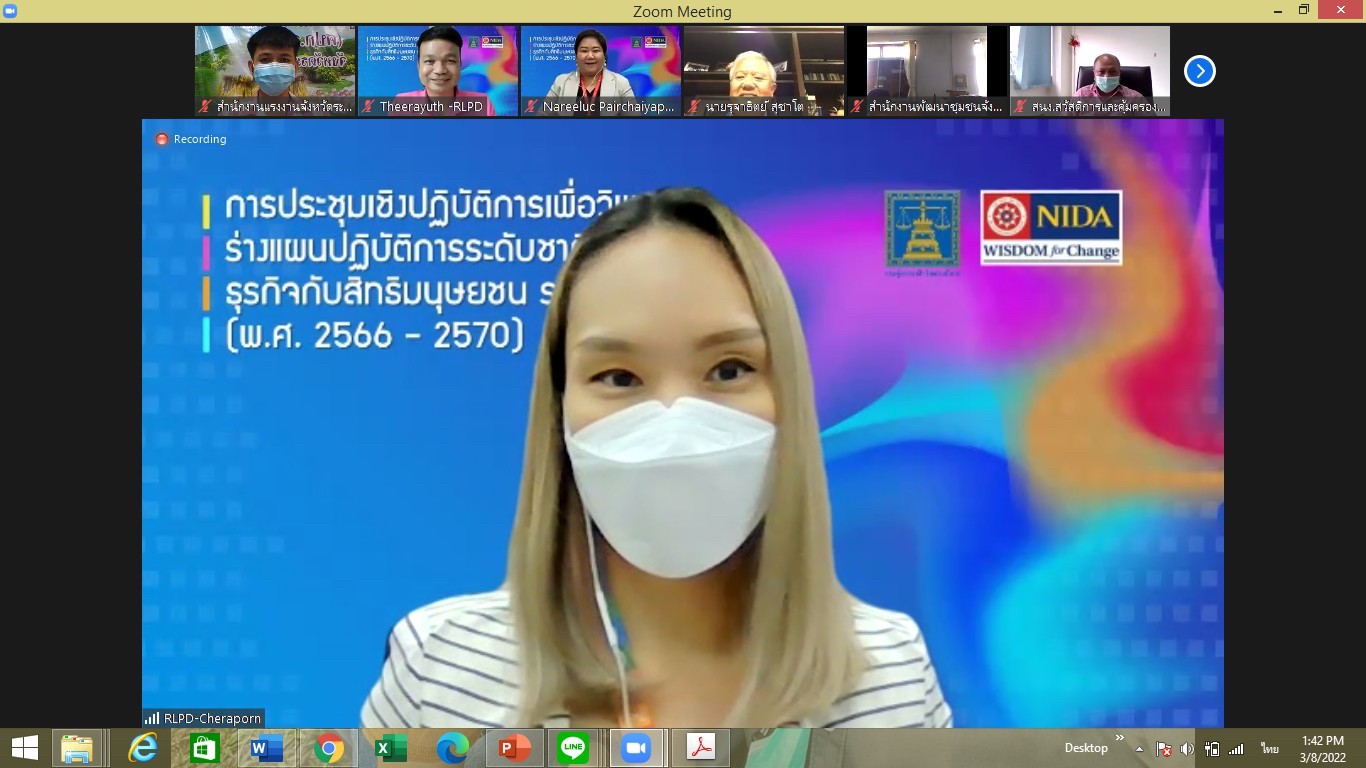Open Zoom from the taskbar
This screenshot has height=768, width=1366.
point(635,748)
